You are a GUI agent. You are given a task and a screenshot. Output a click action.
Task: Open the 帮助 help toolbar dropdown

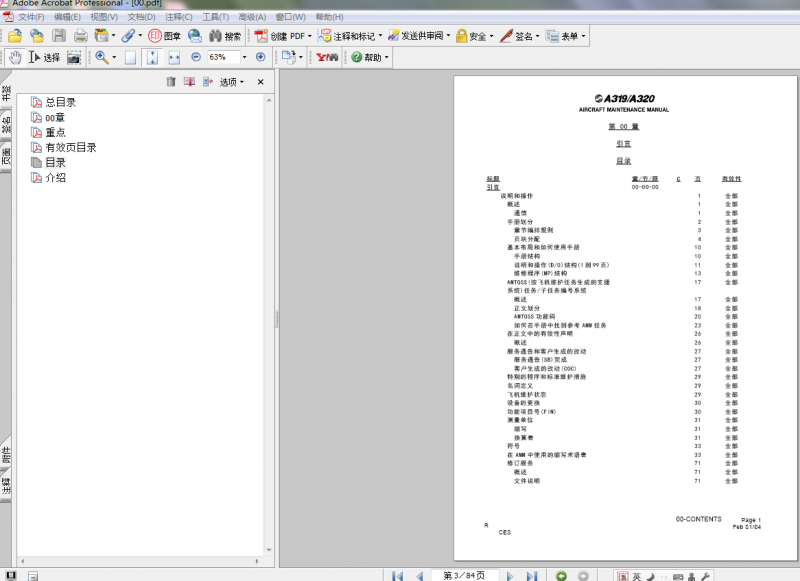387,57
